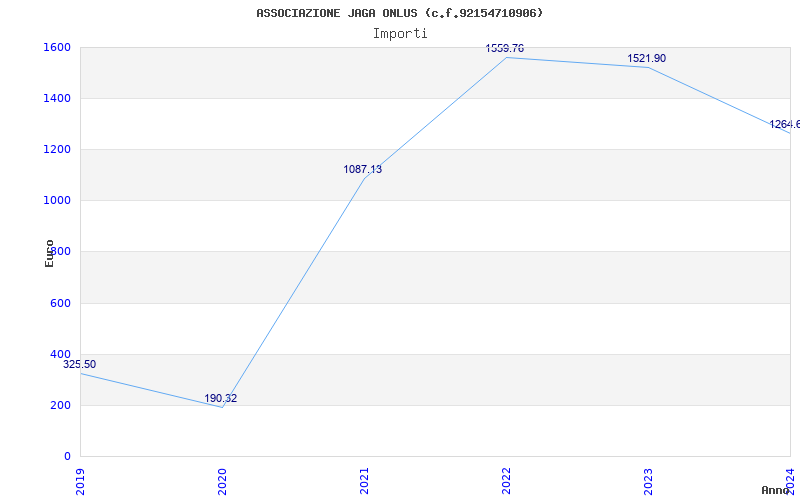800x500 pixels.
Task: Select the 190.32 data label
Action: (220, 398)
